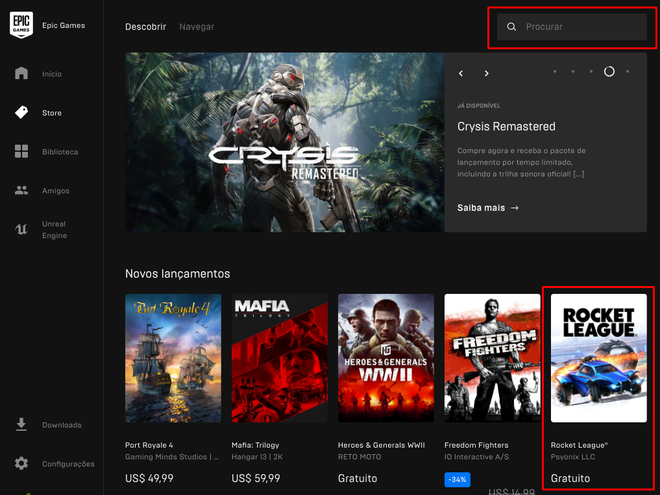Click the US$ 59,99 price
660x495 pixels.
point(256,479)
